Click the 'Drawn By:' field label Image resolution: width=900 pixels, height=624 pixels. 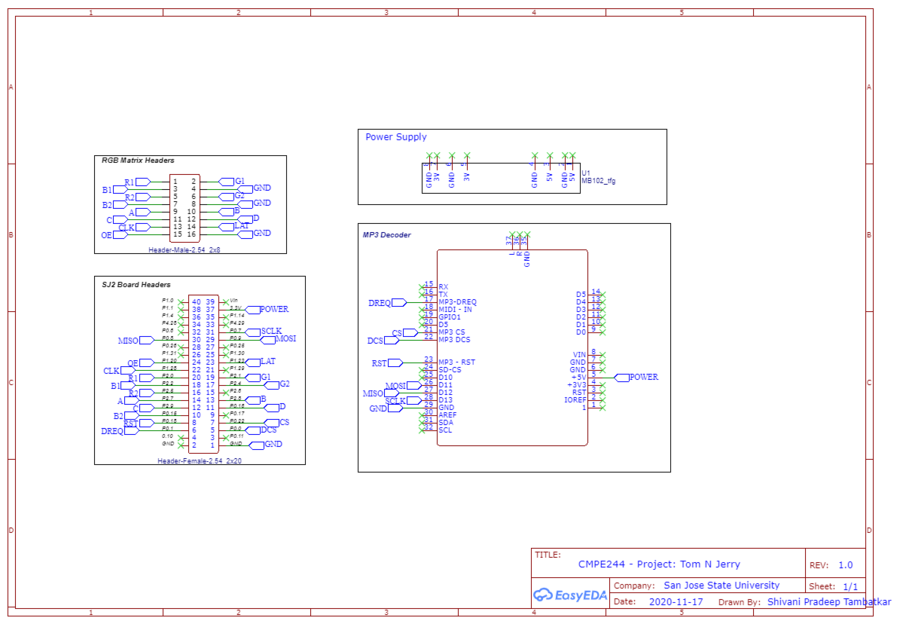coord(739,603)
